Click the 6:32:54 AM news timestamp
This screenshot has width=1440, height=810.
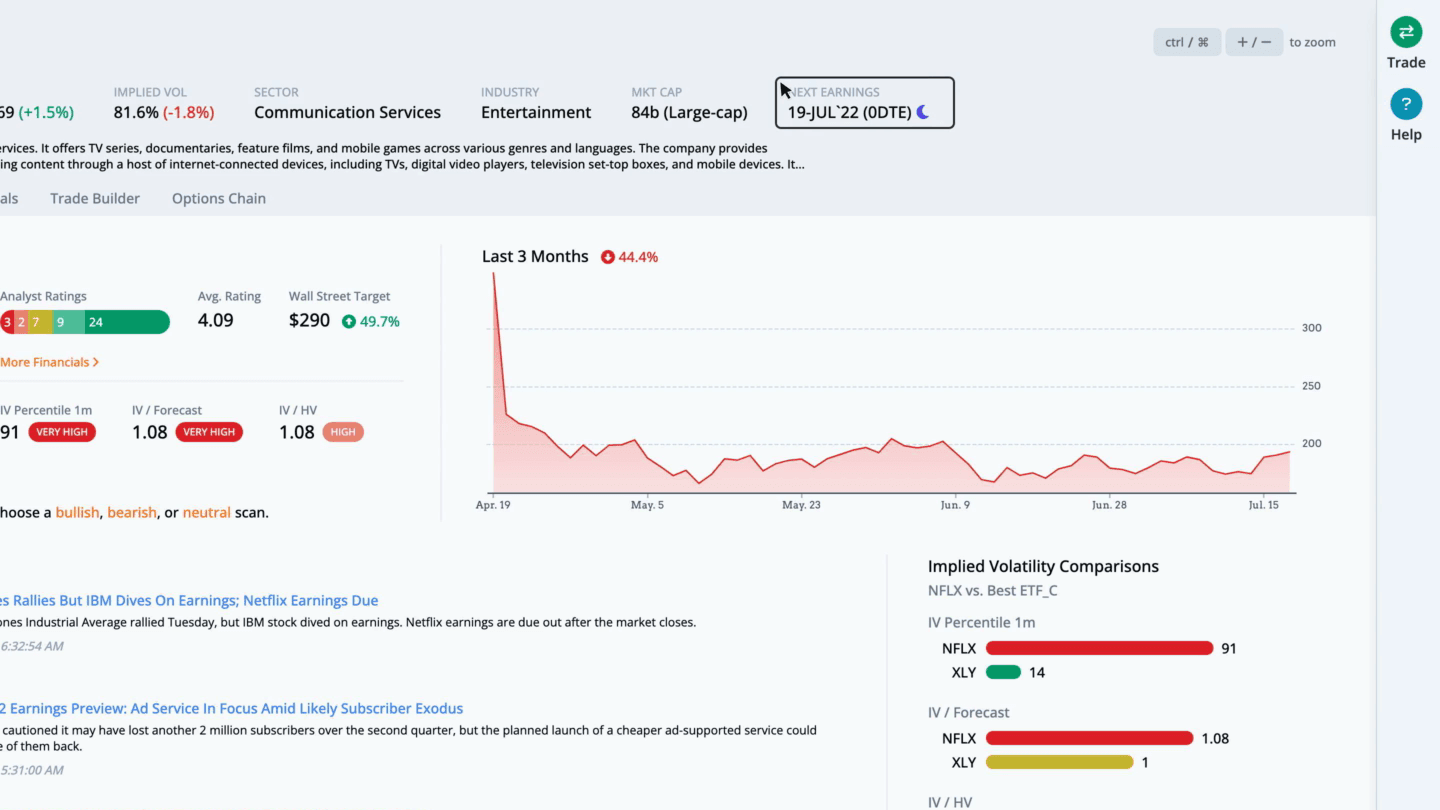click(x=32, y=646)
